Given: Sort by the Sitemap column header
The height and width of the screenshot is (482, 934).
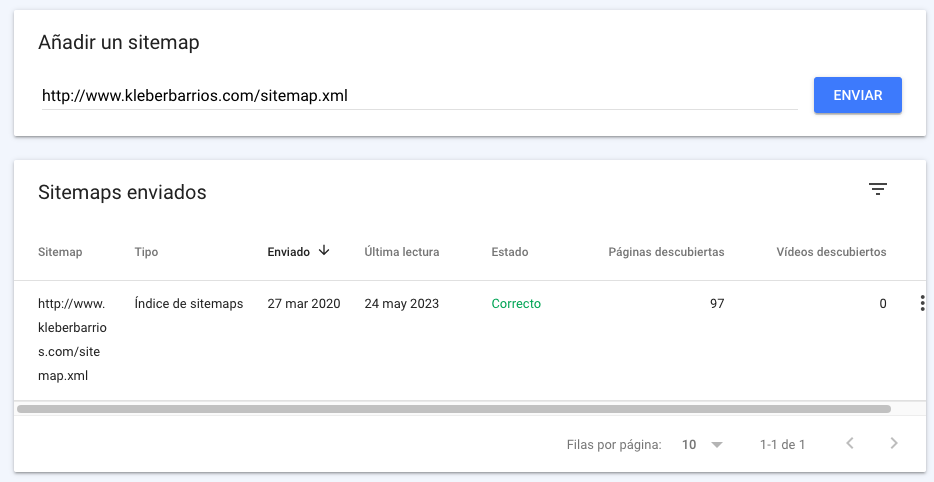Looking at the screenshot, I should [60, 252].
